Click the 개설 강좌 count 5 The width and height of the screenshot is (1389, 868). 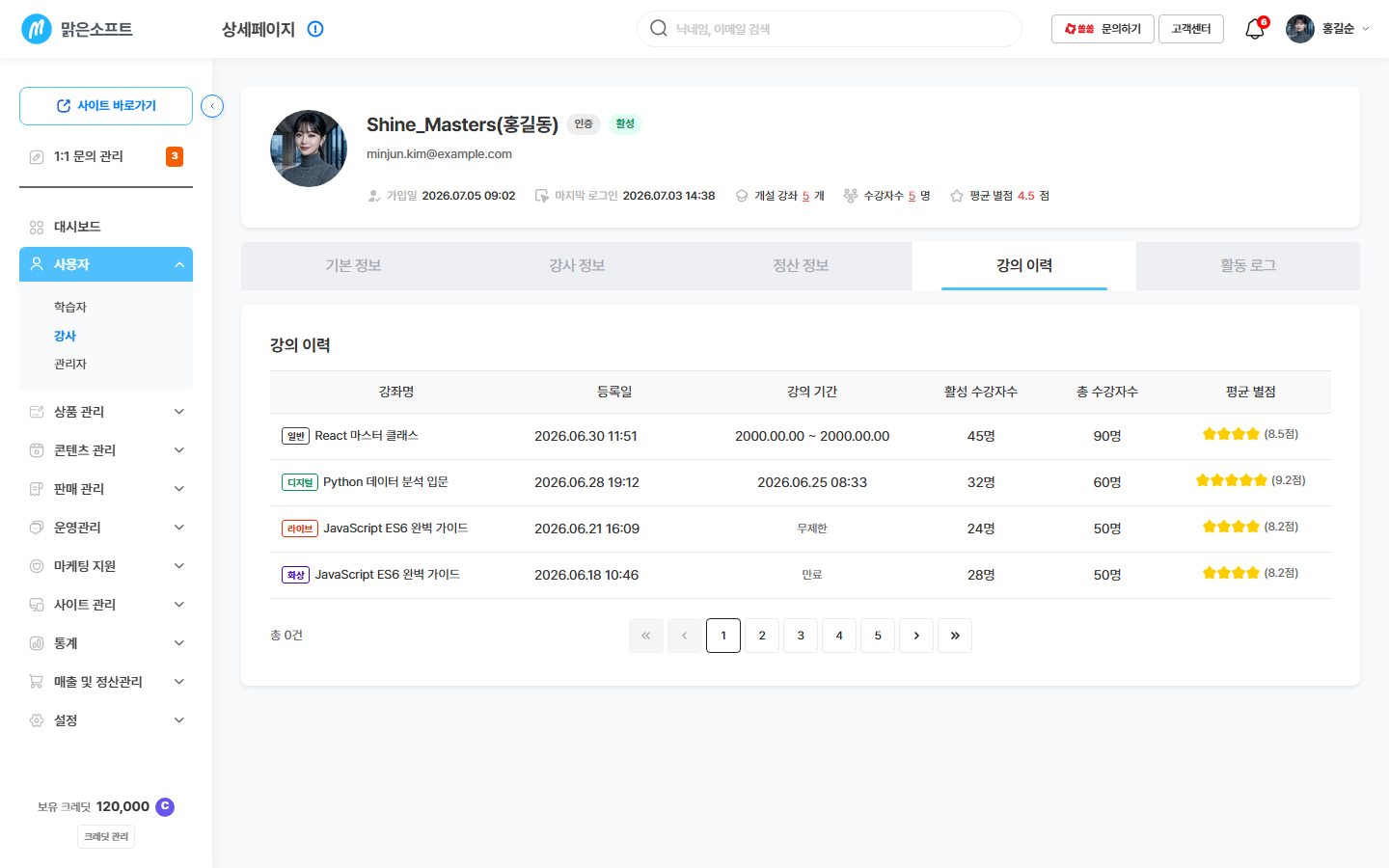805,196
